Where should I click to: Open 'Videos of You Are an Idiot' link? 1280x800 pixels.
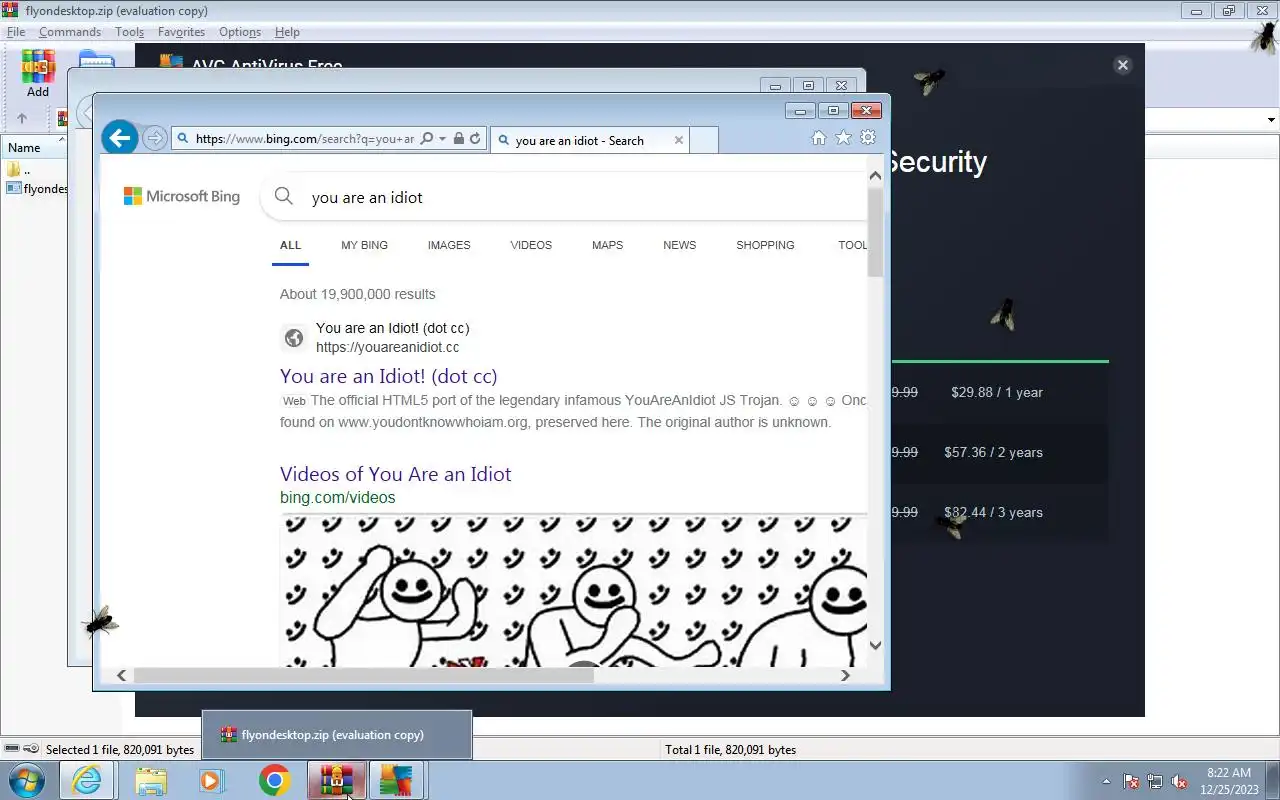(395, 474)
